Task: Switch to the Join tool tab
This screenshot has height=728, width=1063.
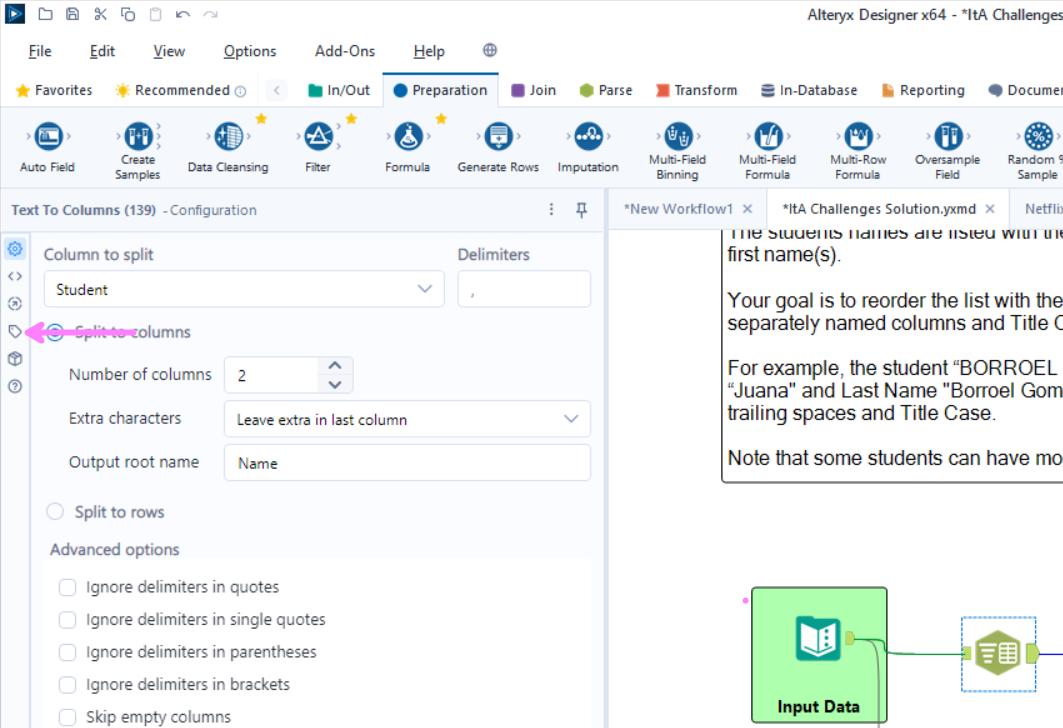Action: pyautogui.click(x=534, y=90)
